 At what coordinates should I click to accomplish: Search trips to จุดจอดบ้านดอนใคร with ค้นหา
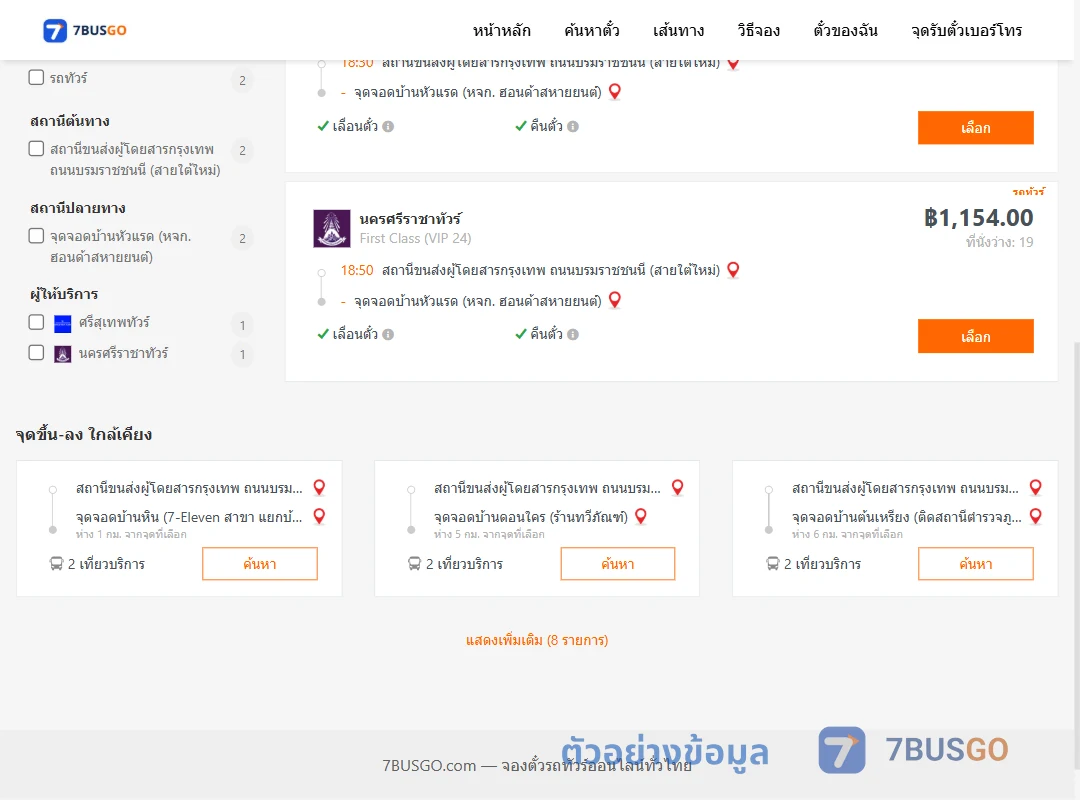point(618,564)
